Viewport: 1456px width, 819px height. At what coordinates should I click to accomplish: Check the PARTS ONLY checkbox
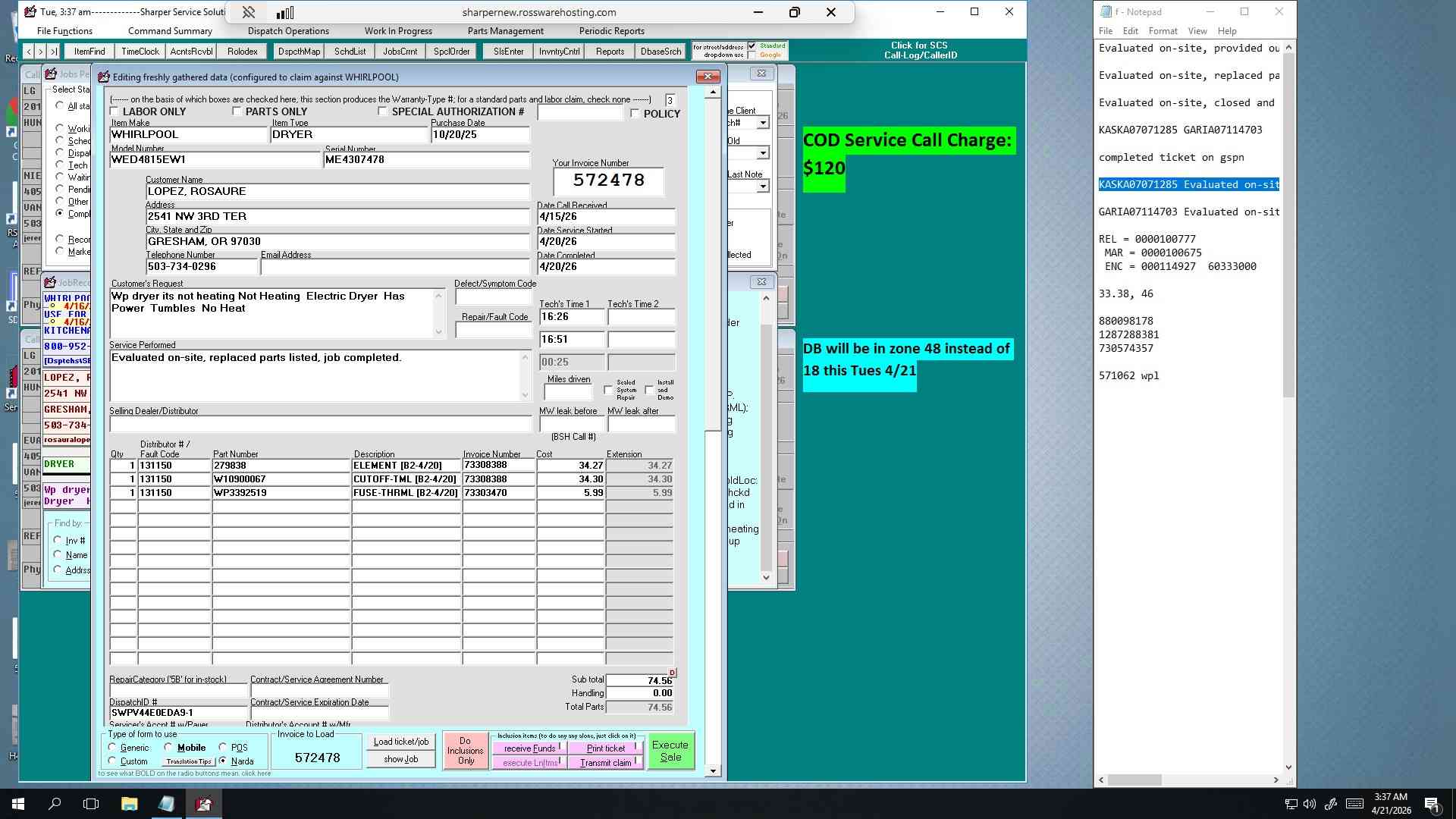237,111
